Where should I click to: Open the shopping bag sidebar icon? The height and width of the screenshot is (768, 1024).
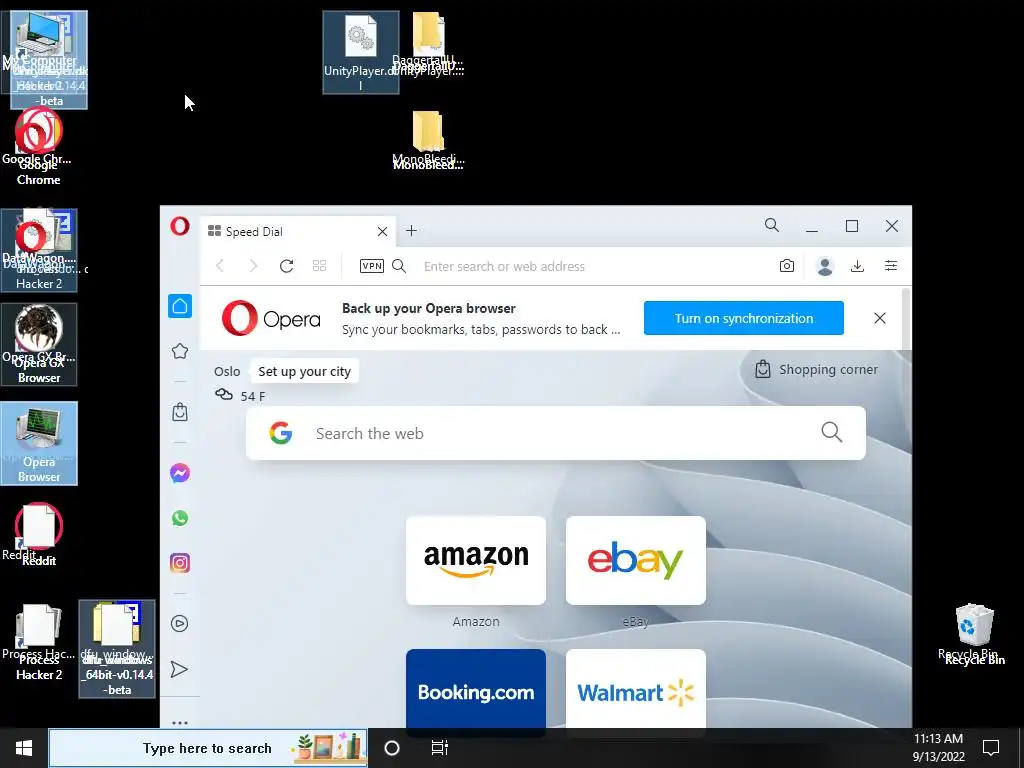[180, 412]
